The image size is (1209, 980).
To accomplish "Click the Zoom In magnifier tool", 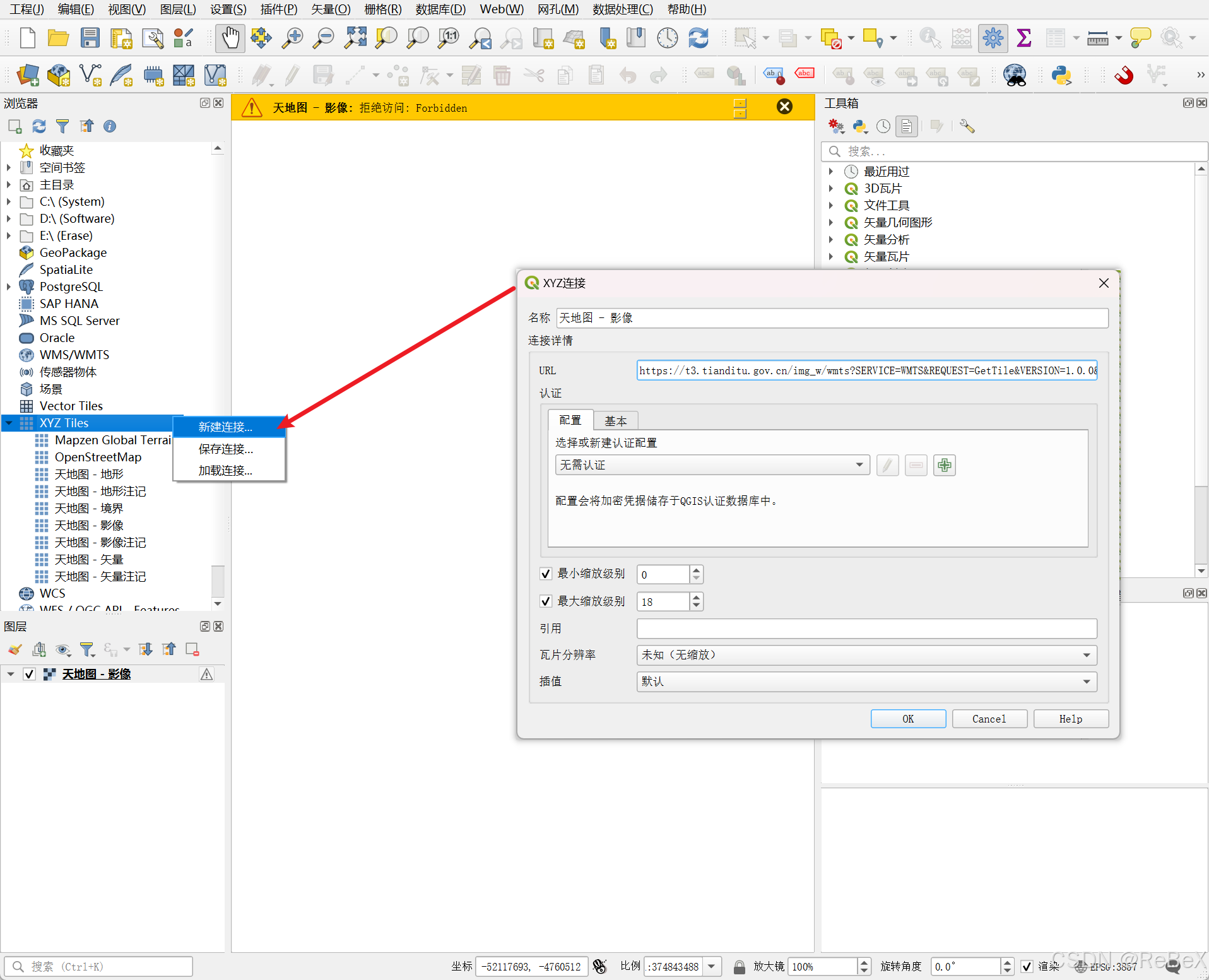I will (x=292, y=38).
